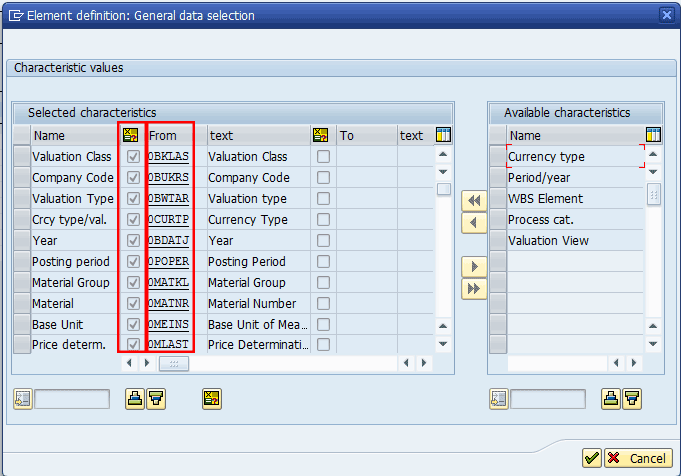Open column configuration of Selected characteristics table
Viewport: 681px width, 476px height.
[444, 135]
